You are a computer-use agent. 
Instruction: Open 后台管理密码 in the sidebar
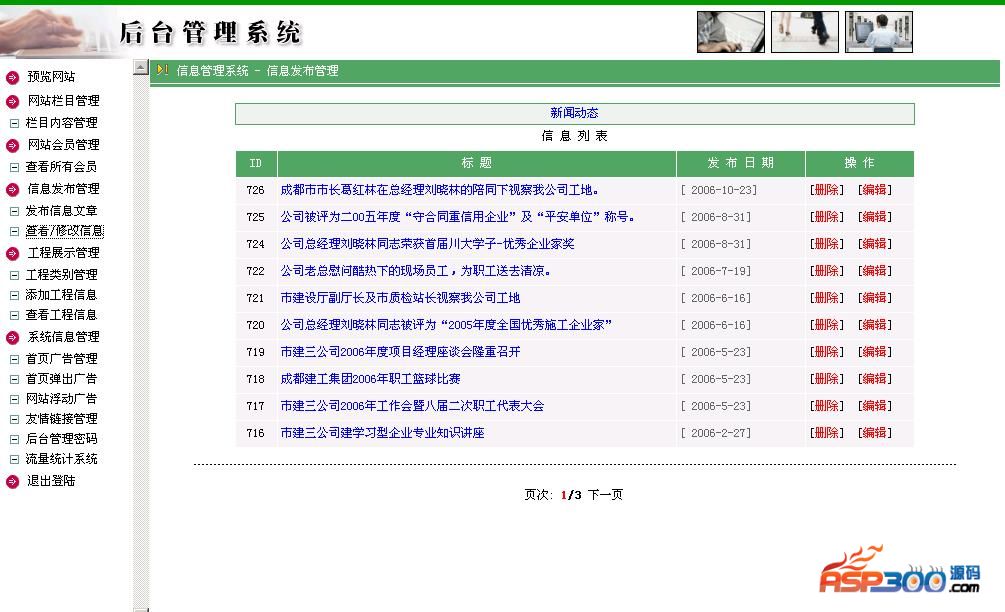(x=62, y=439)
